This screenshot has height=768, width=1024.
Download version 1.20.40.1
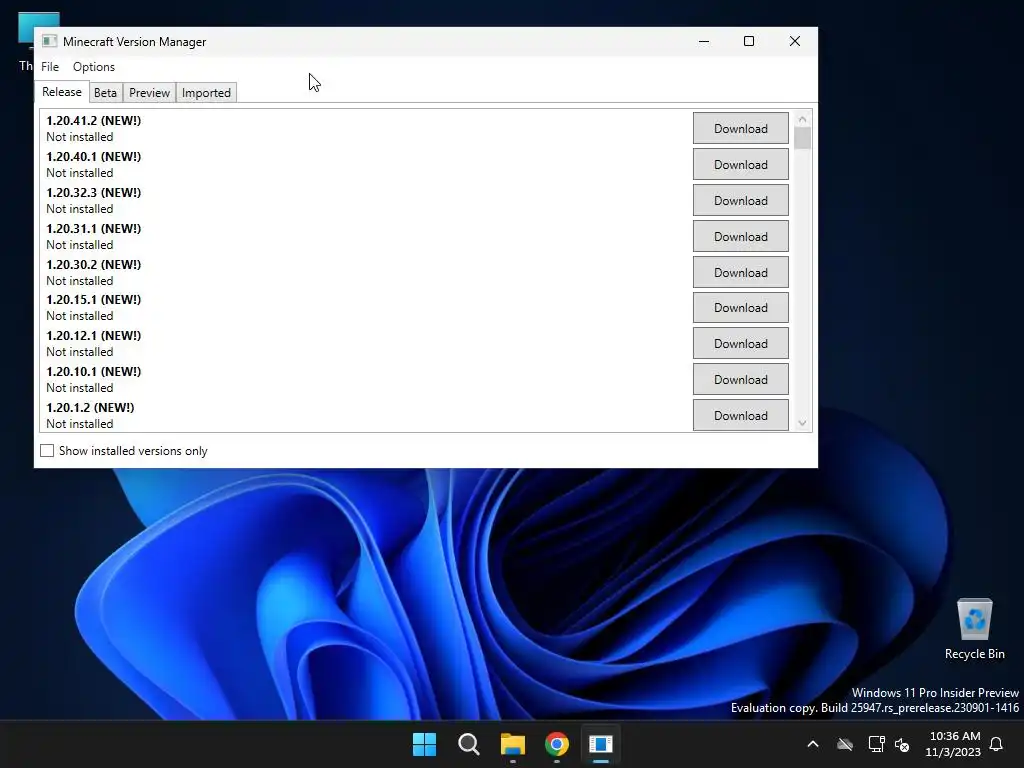point(741,165)
